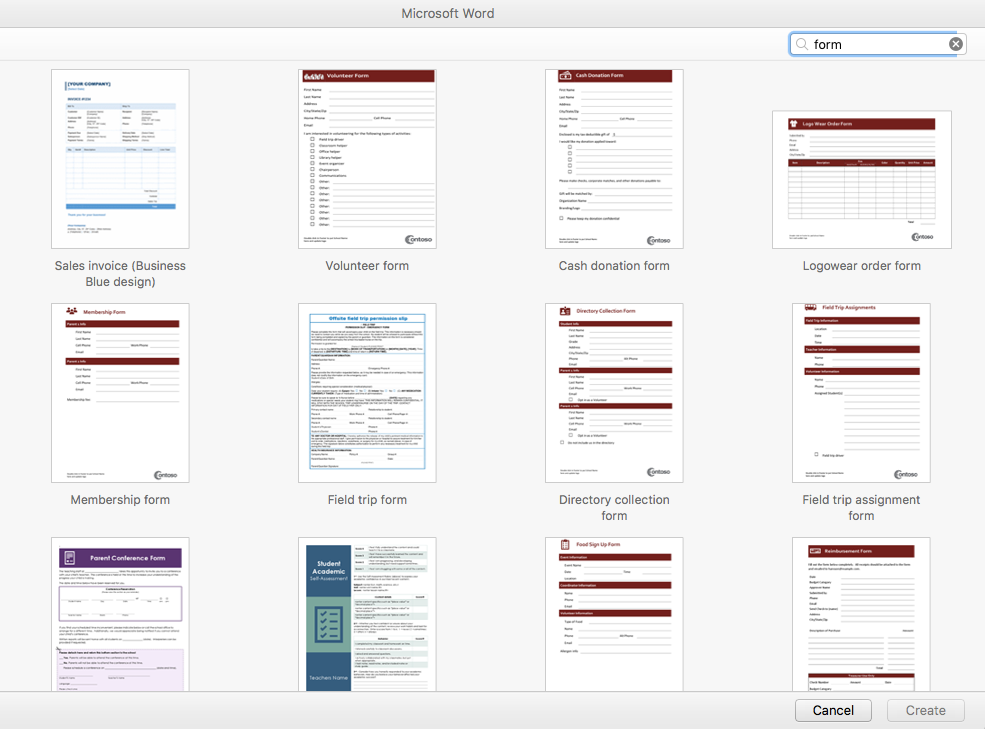
Task: Click the magnifying glass search icon
Action: [802, 44]
